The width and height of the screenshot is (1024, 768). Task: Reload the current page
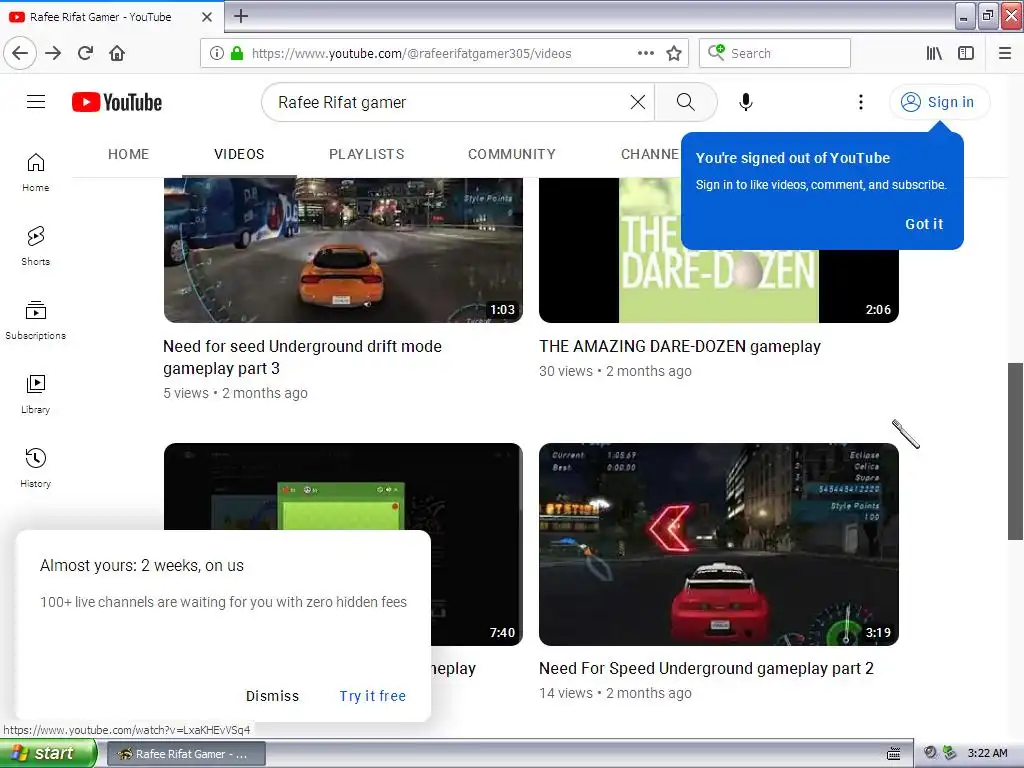point(85,53)
